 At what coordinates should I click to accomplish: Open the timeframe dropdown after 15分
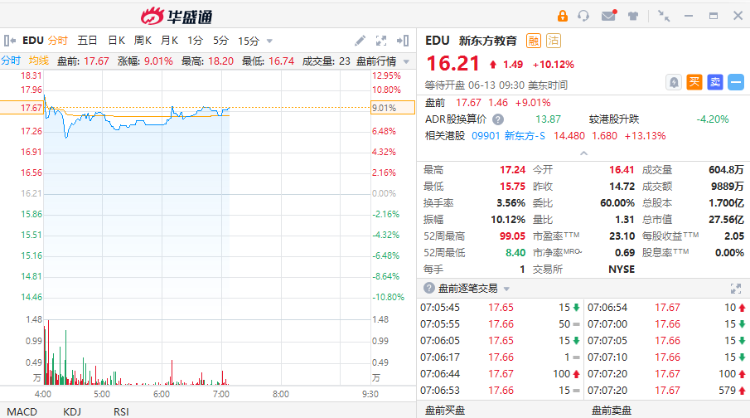269,41
